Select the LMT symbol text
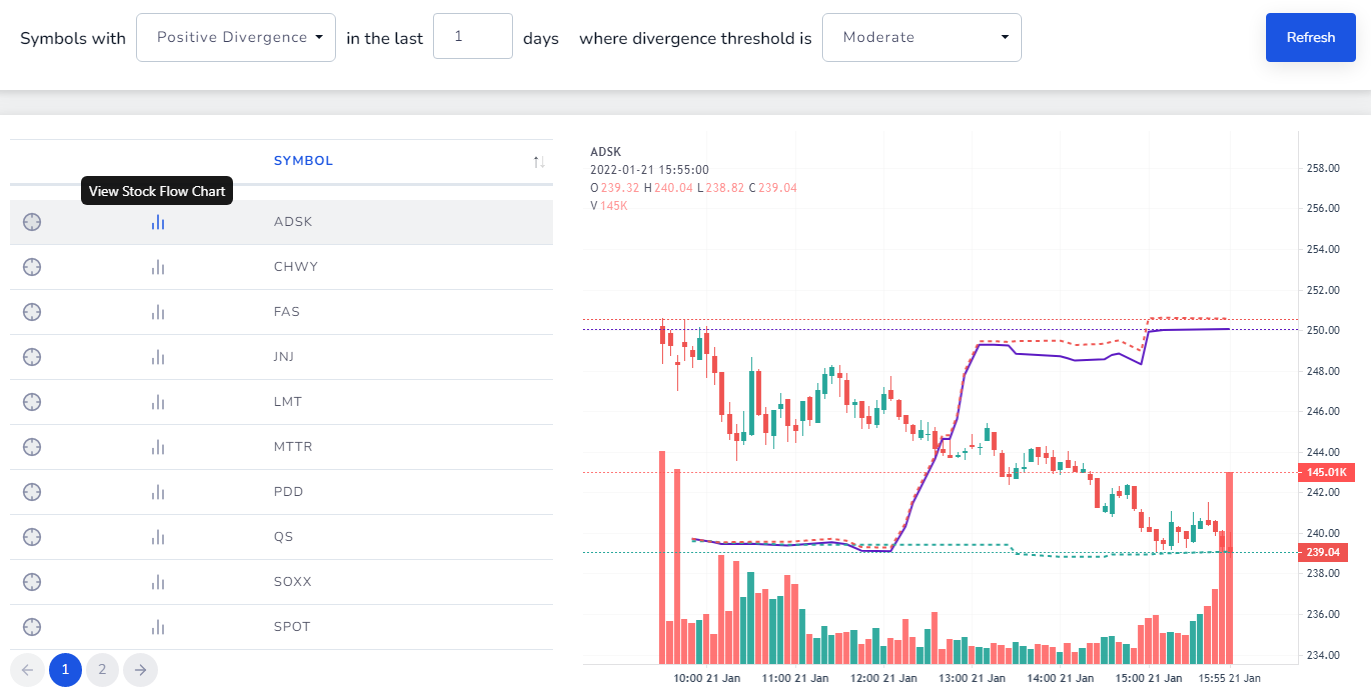The width and height of the screenshot is (1371, 691). tap(288, 402)
